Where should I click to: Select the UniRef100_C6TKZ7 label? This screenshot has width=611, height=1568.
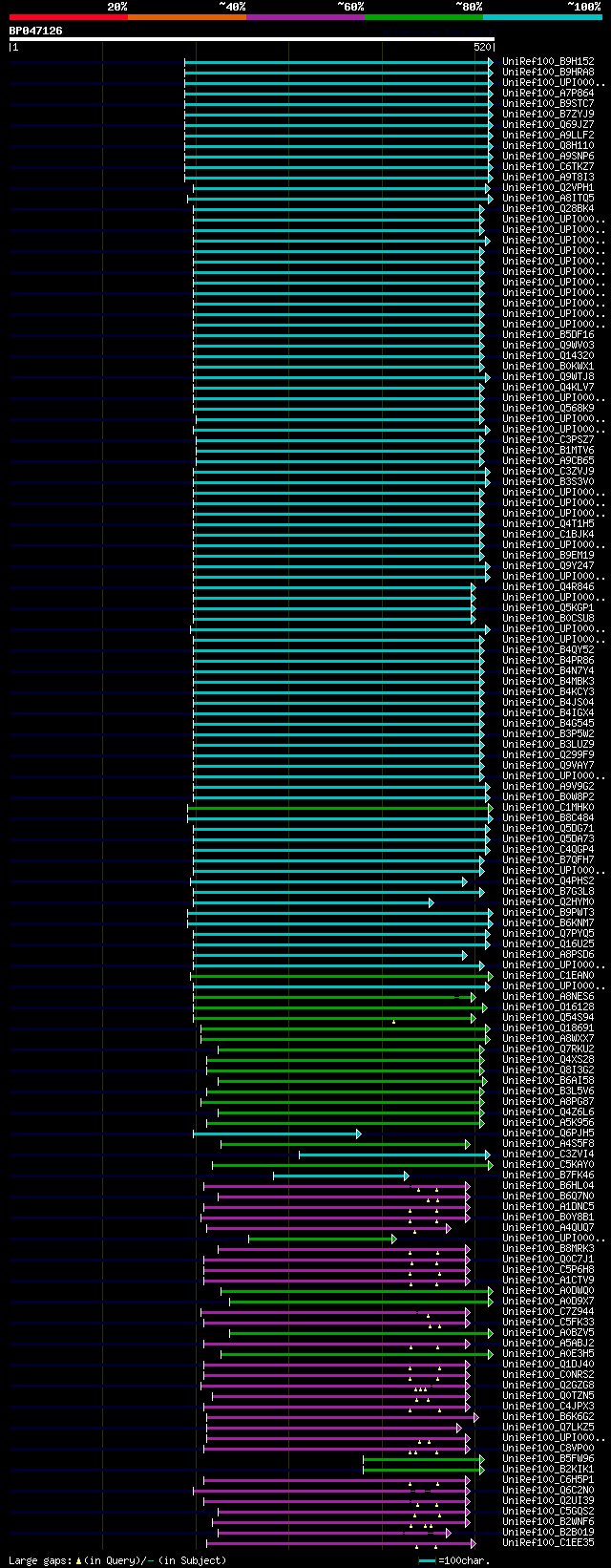tap(548, 166)
